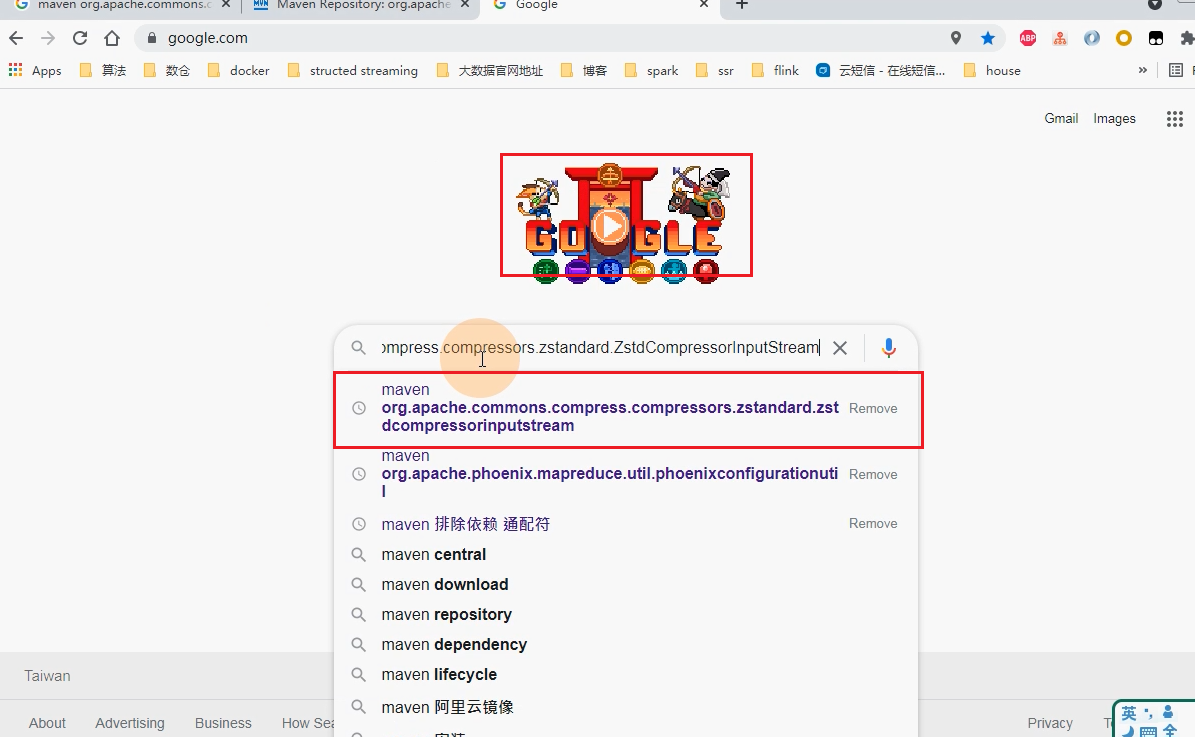1195x737 pixels.
Task: Open the Apps grid shortcut in the bookmarks bar
Action: (35, 70)
